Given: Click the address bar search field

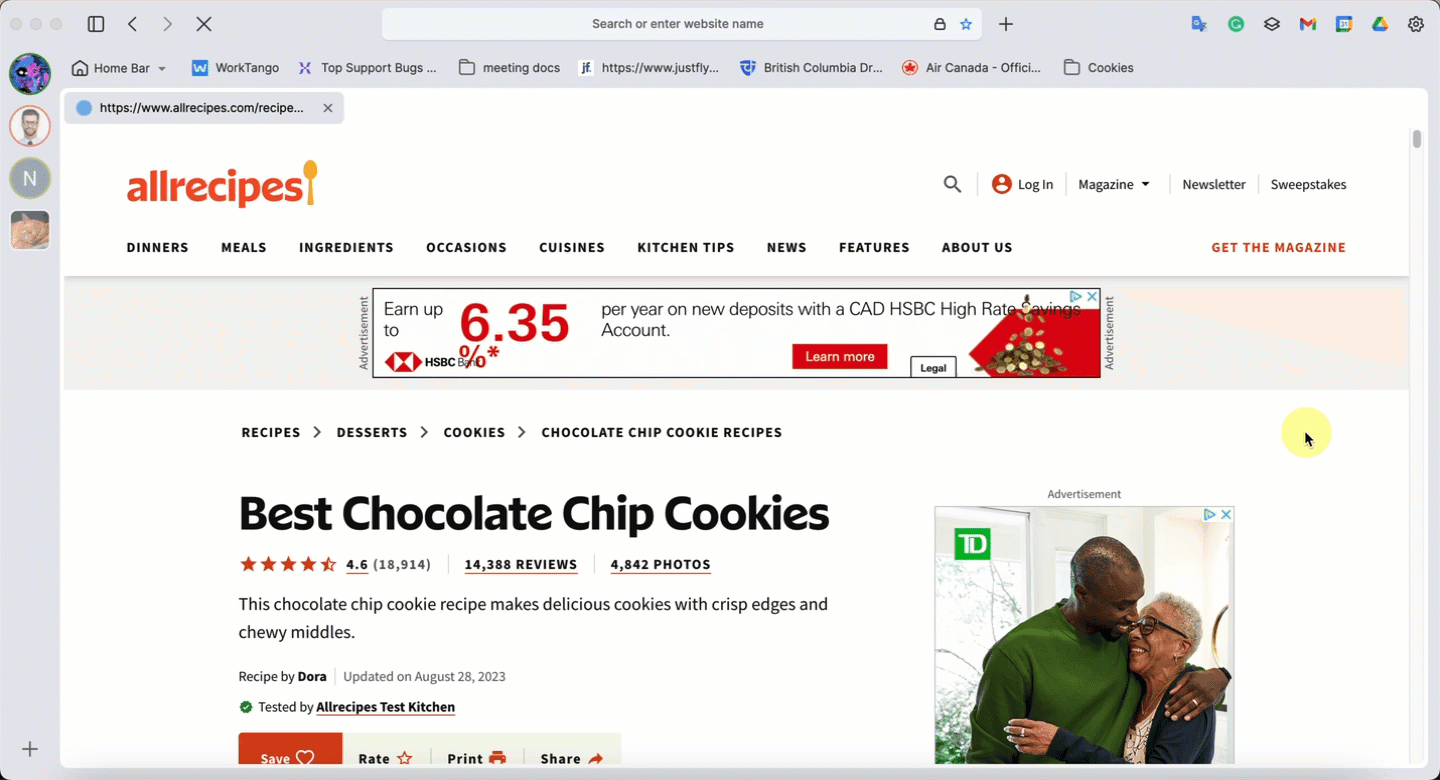Looking at the screenshot, I should [x=677, y=24].
